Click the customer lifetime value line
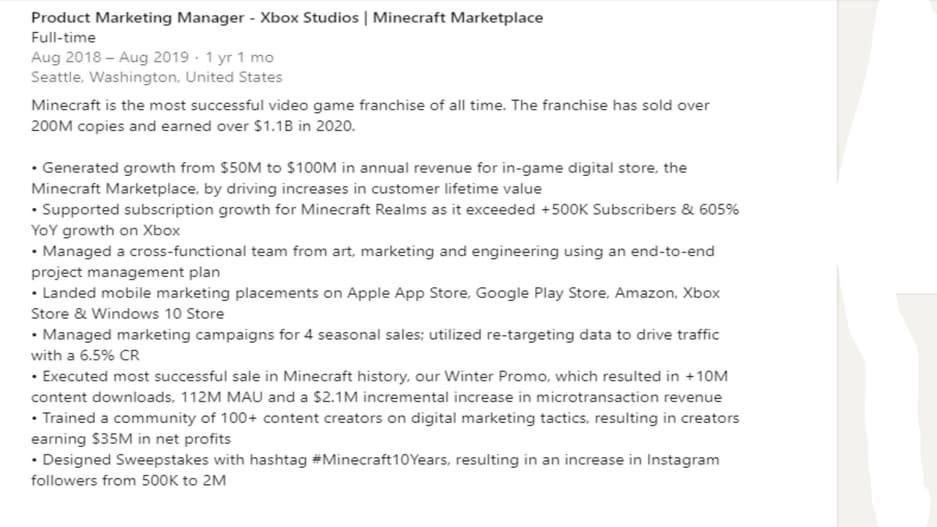The width and height of the screenshot is (937, 527). pyautogui.click(x=286, y=188)
